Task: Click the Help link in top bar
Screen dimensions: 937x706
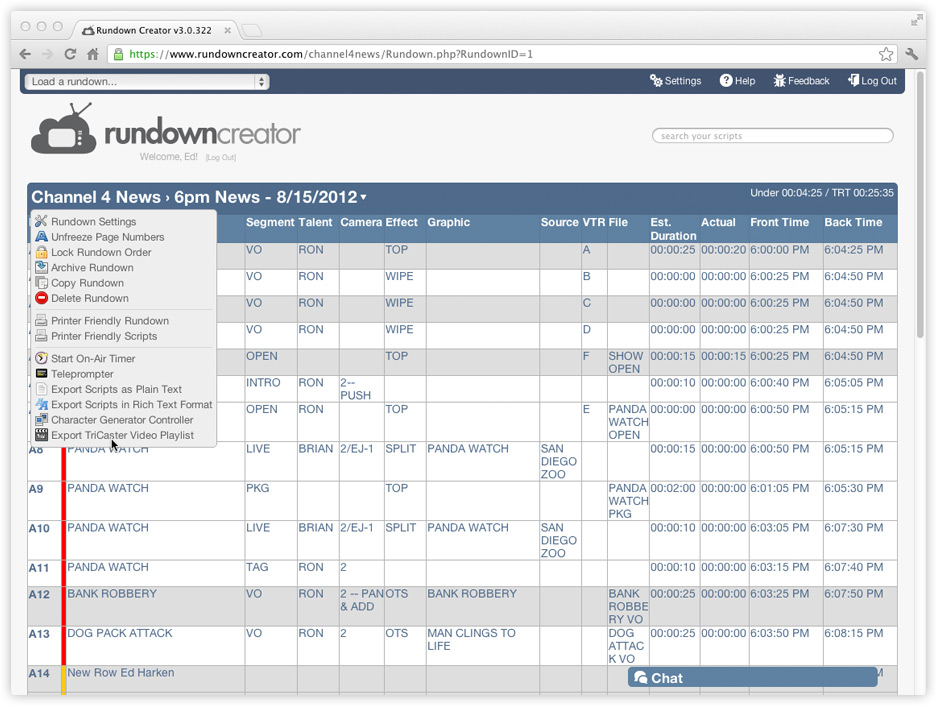Action: click(x=737, y=81)
